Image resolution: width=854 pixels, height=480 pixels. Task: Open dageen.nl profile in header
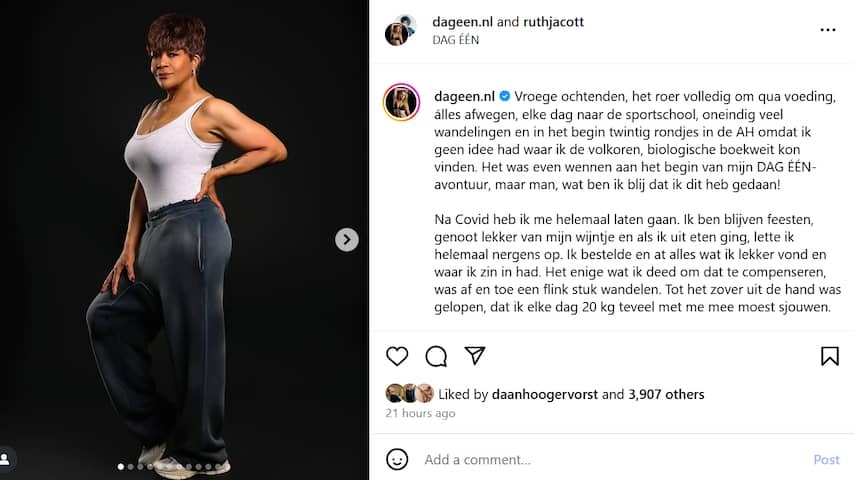[462, 22]
